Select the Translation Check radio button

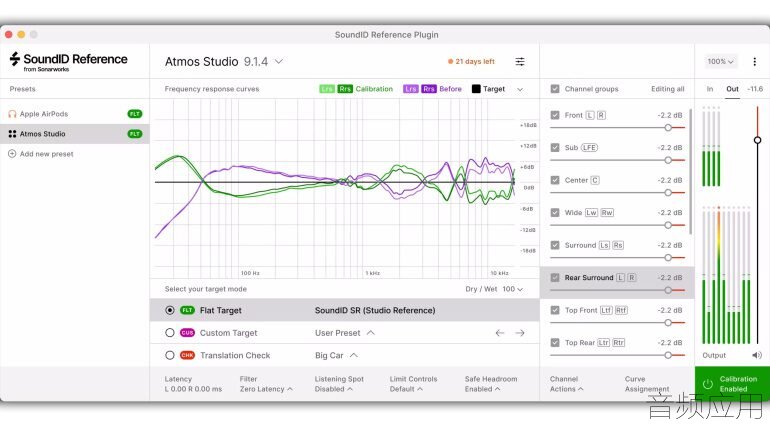tap(170, 355)
